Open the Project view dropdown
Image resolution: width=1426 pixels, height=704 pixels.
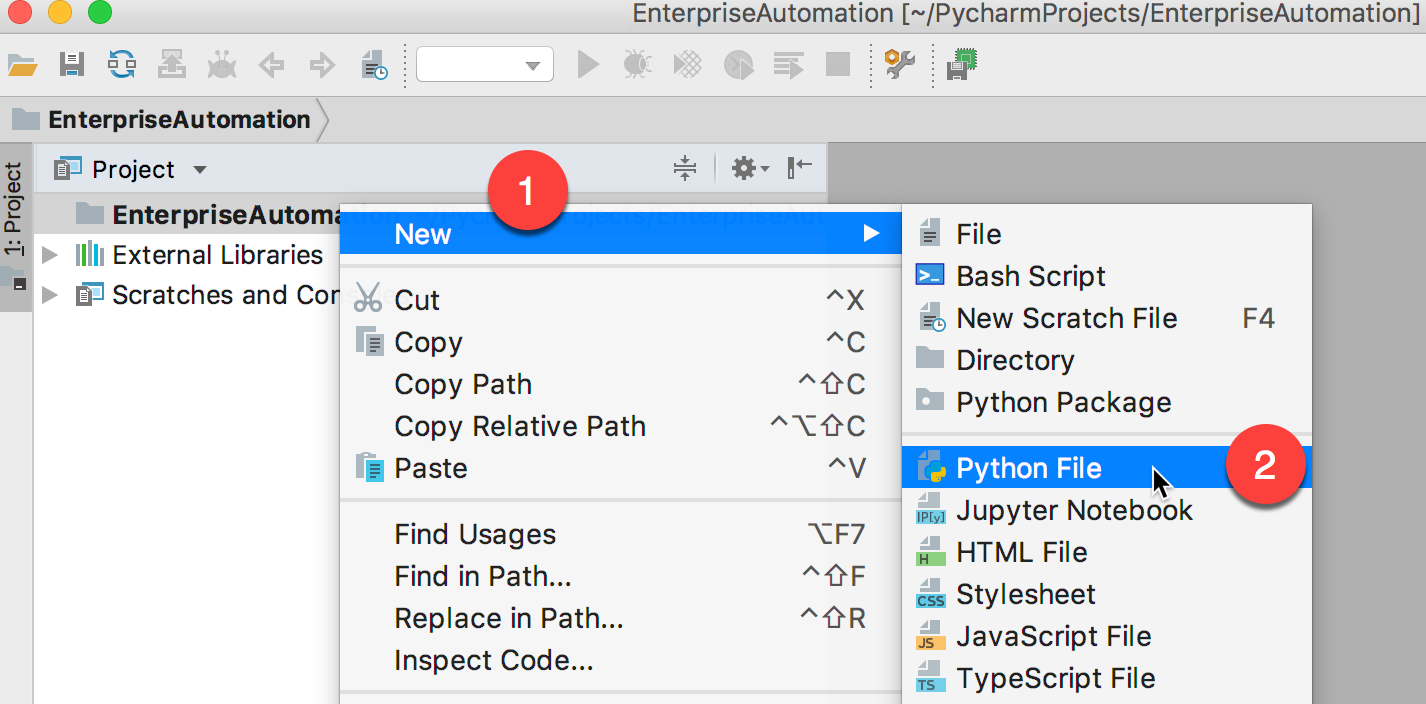pyautogui.click(x=200, y=170)
